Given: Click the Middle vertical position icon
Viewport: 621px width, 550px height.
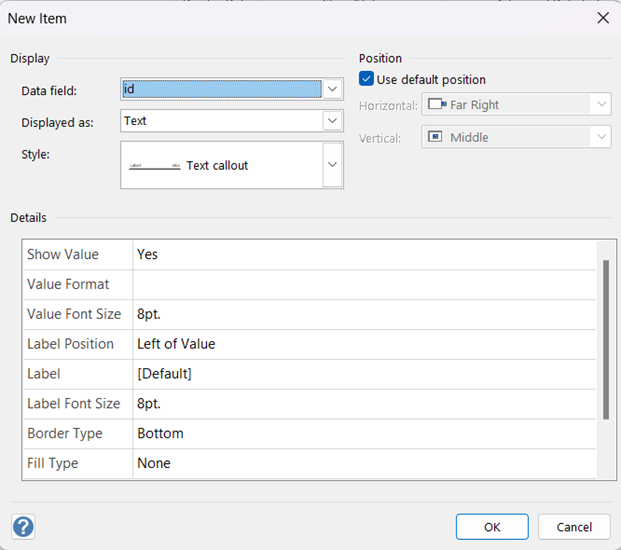Looking at the screenshot, I should click(437, 137).
